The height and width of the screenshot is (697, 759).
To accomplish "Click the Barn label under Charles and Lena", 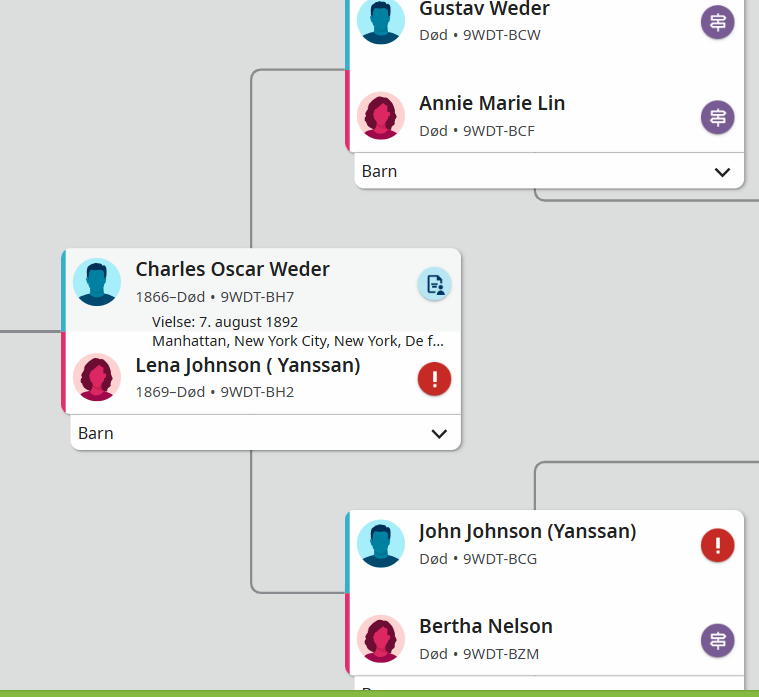I will [x=96, y=433].
